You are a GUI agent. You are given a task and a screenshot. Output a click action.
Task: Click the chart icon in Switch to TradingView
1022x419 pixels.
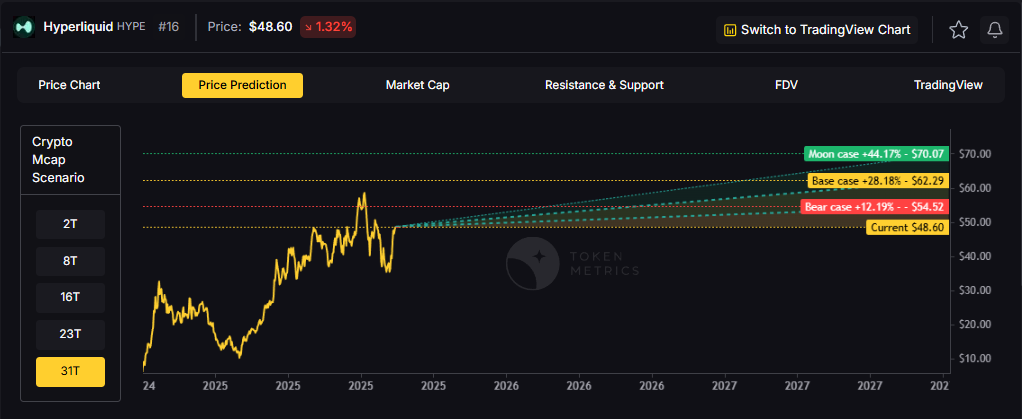(x=730, y=30)
